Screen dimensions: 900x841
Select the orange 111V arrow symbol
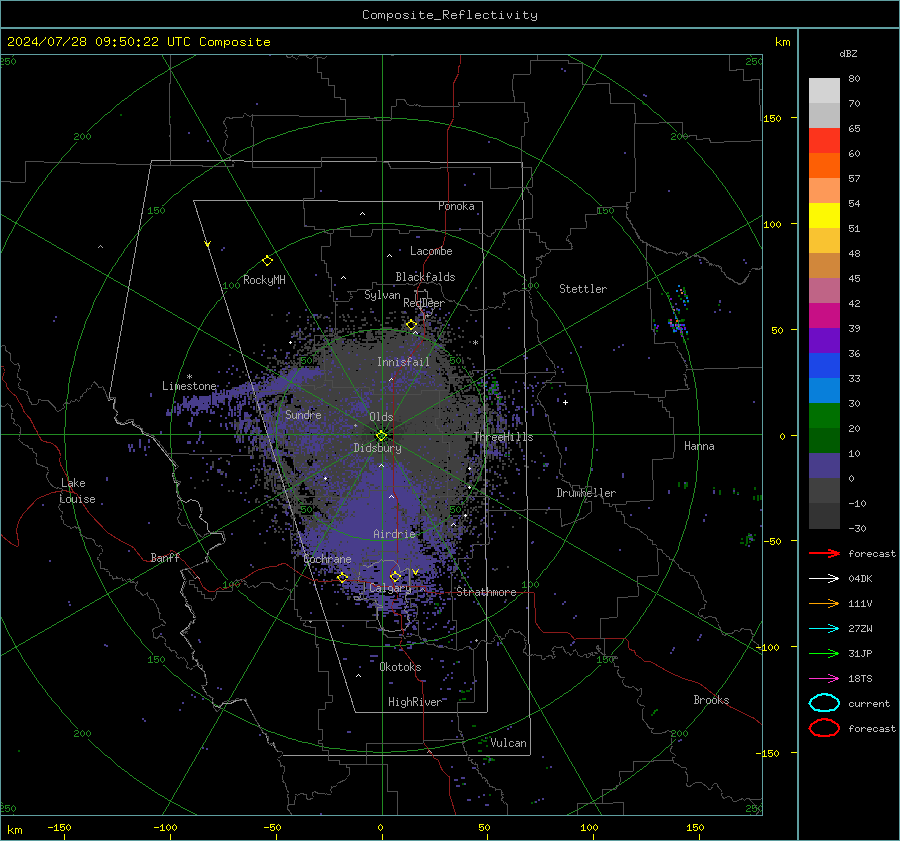pyautogui.click(x=824, y=603)
